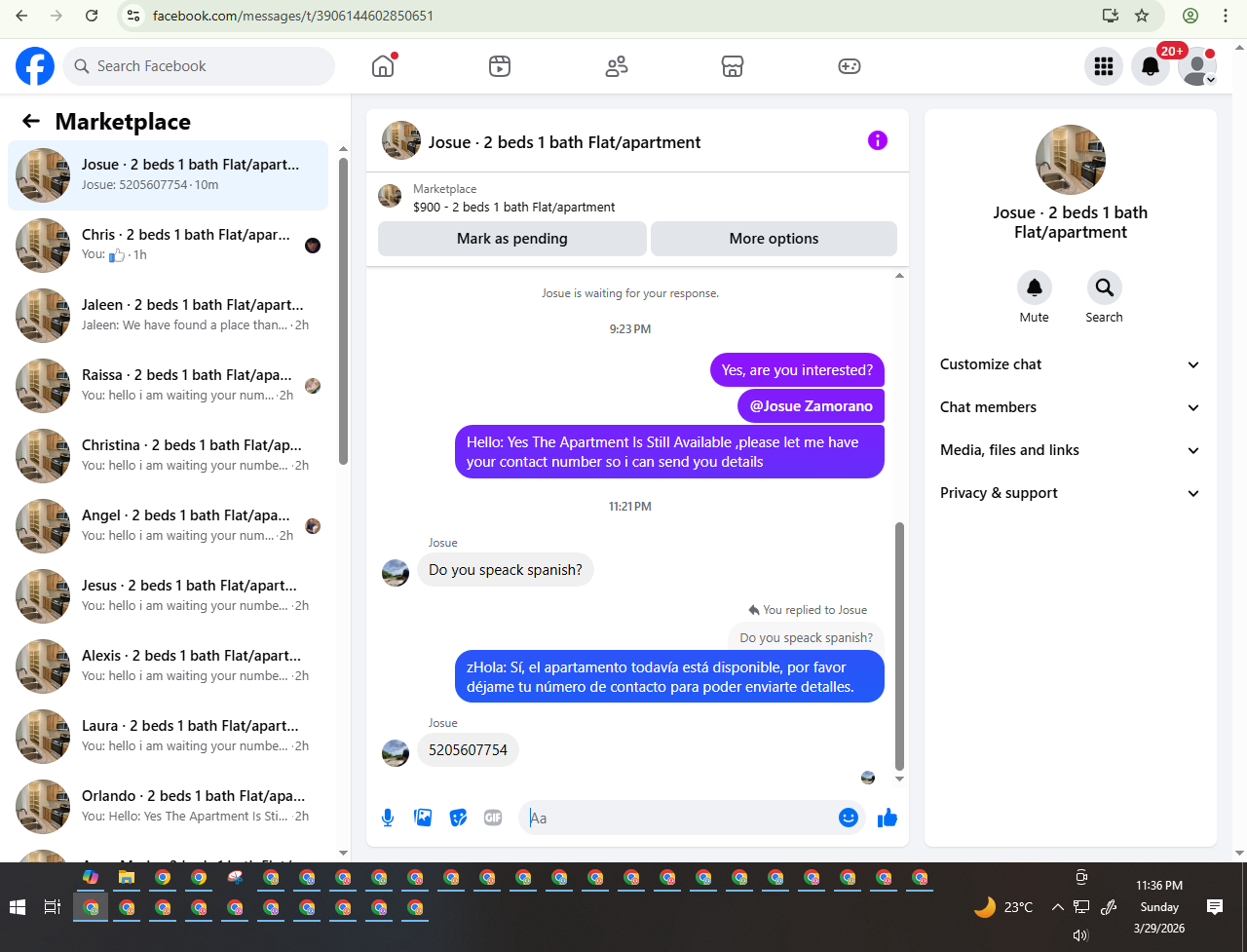Choose a GIF icon
Viewport: 1247px width, 952px height.
click(x=493, y=818)
